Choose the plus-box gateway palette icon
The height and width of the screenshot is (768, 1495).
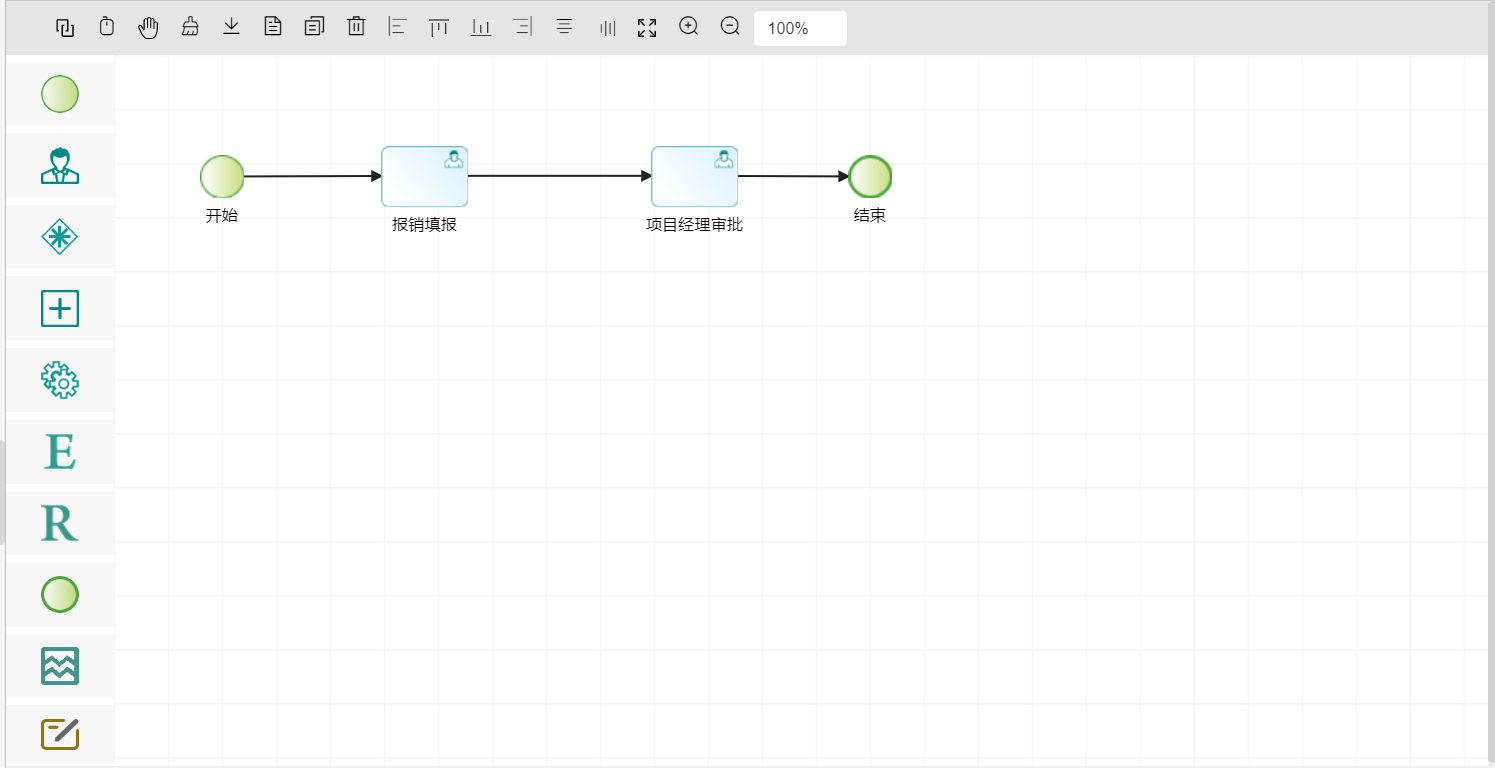60,308
